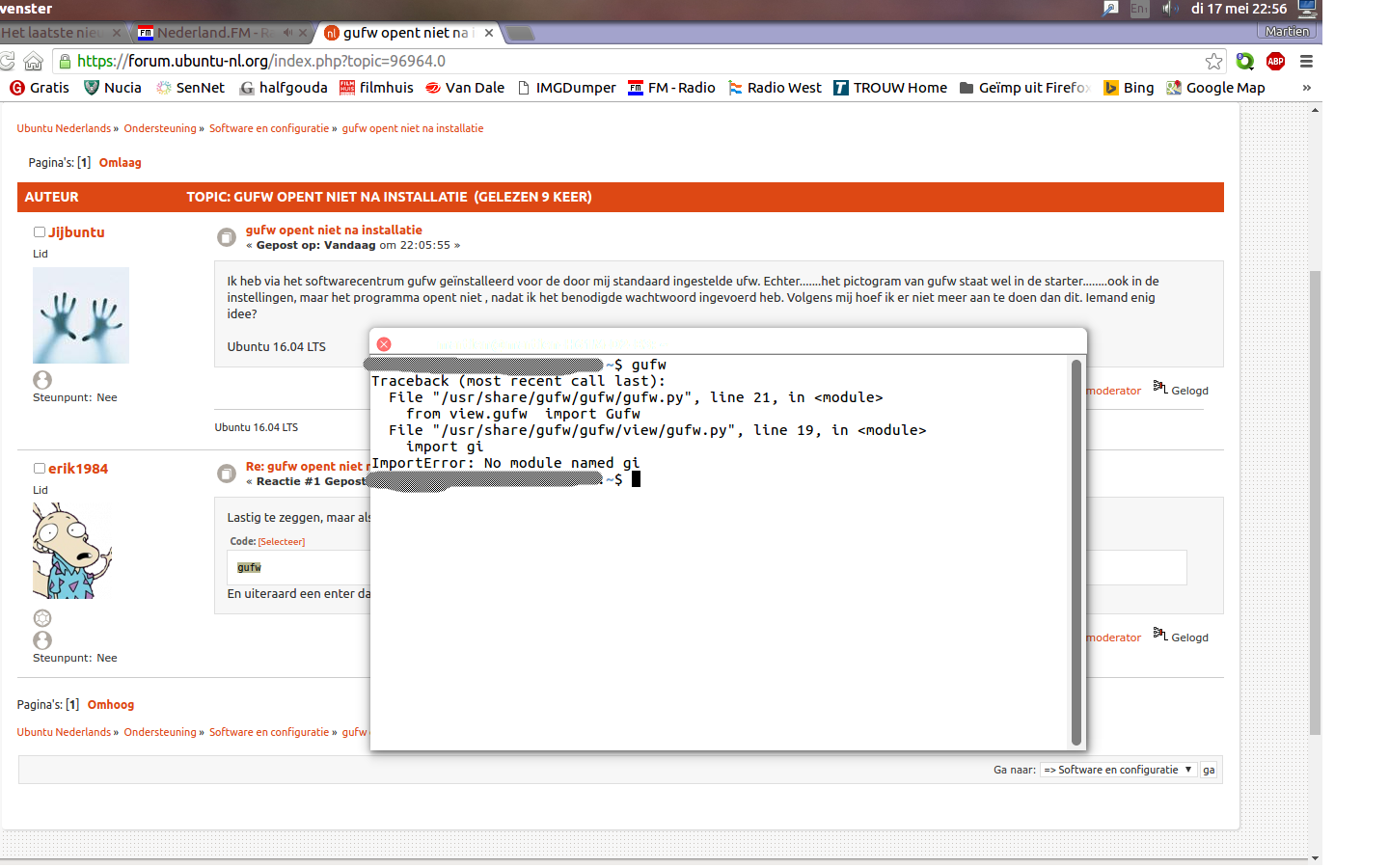Image resolution: width=1389 pixels, height=868 pixels.
Task: Open the Chrome hamburger menu
Action: pos(1306,61)
